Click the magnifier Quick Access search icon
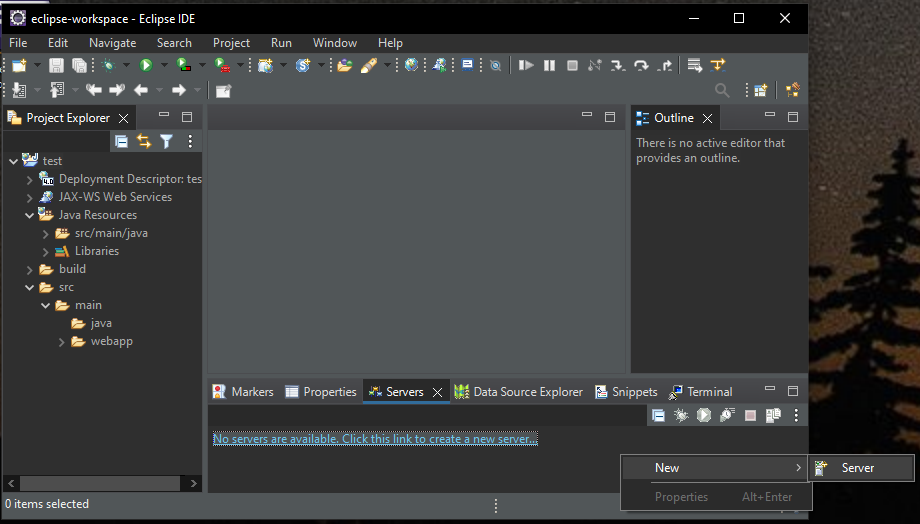 point(722,90)
